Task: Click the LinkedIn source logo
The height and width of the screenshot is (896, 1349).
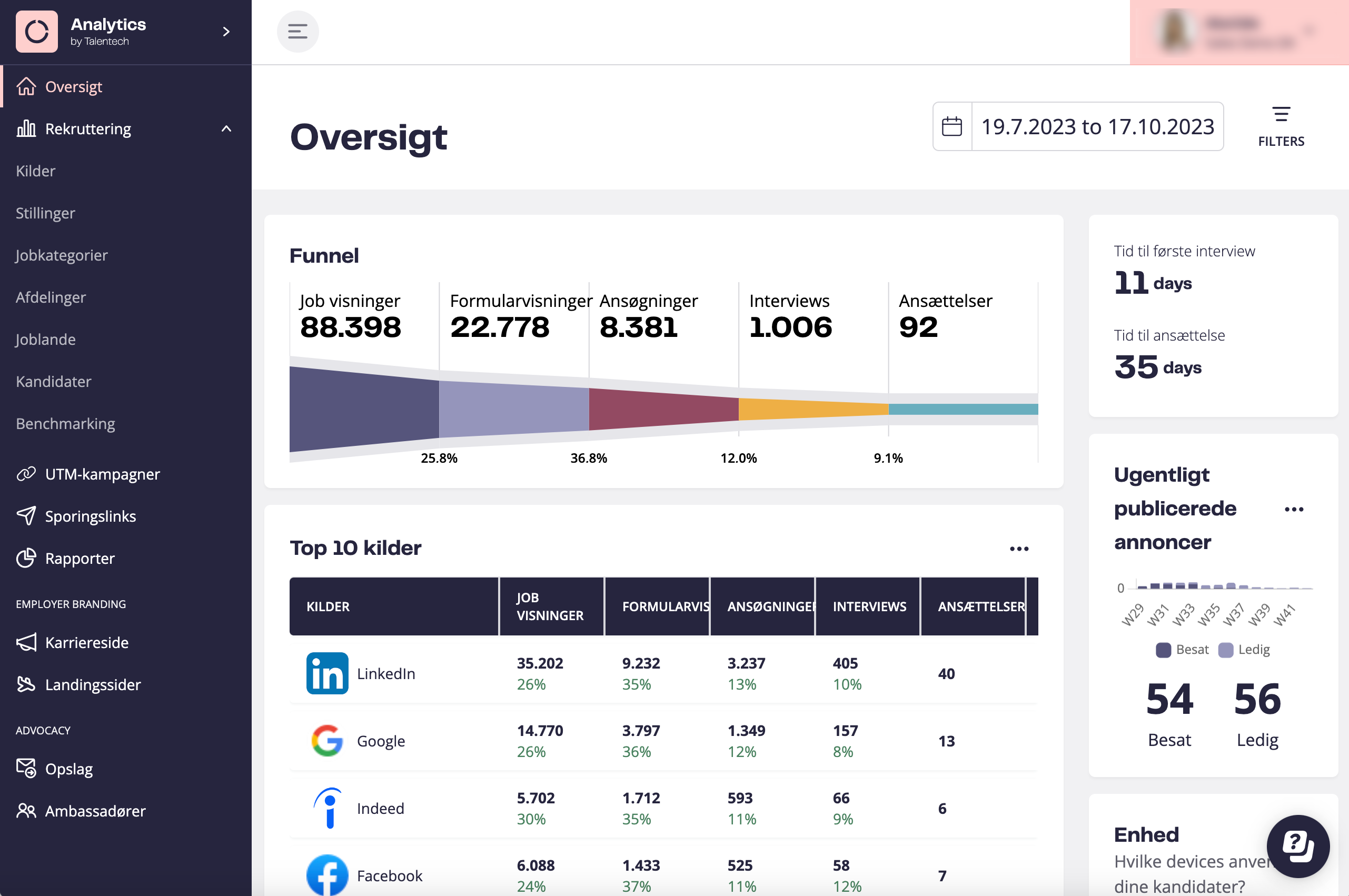Action: click(327, 673)
